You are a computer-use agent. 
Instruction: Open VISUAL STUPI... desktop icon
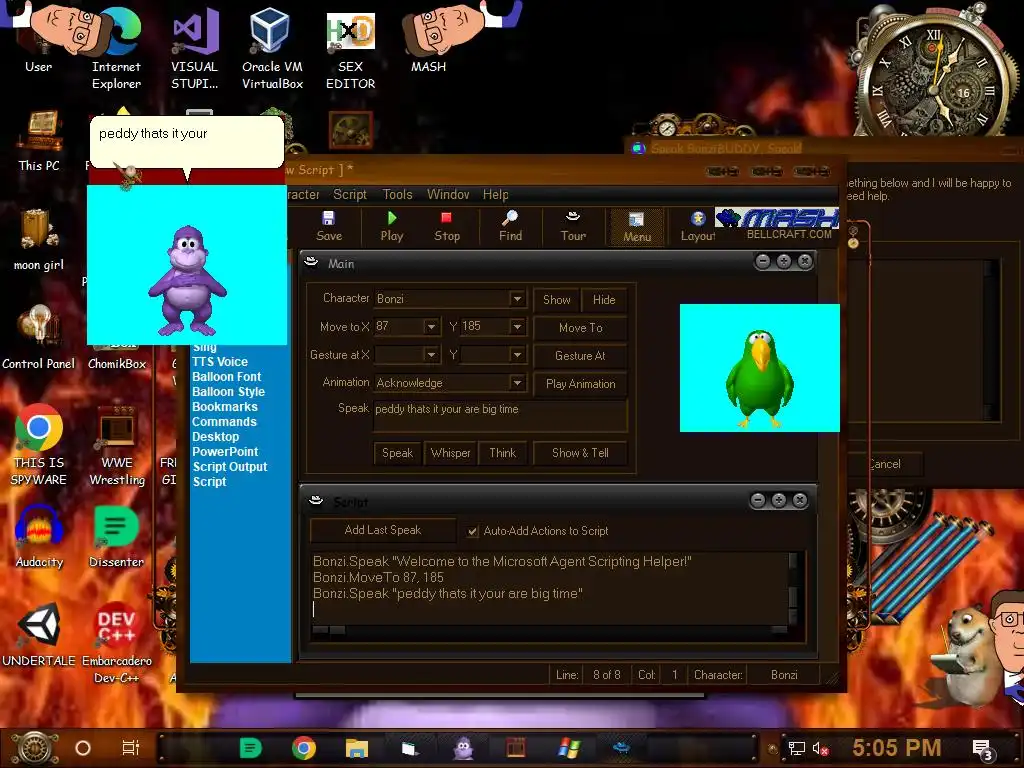[x=195, y=49]
